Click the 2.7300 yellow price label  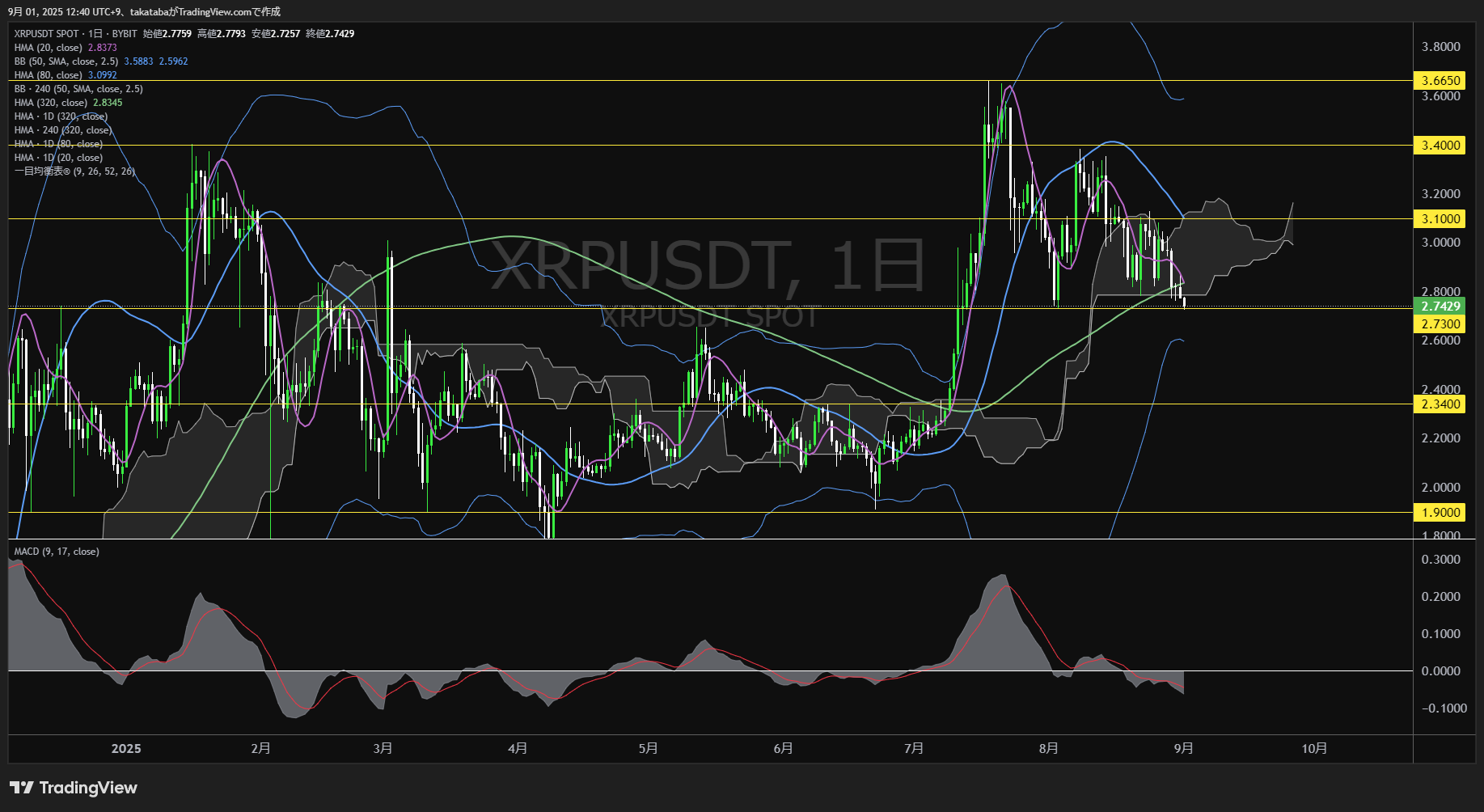tap(1441, 324)
